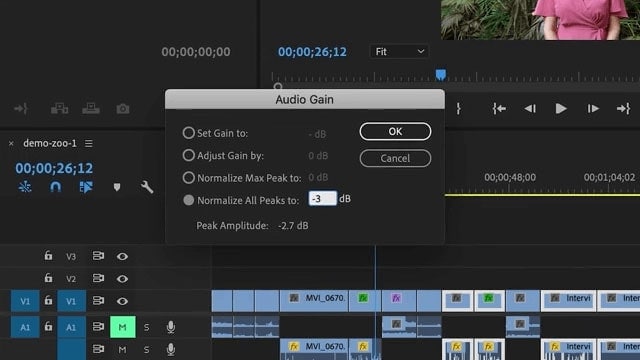Go to In point in program monitor

pyautogui.click(x=499, y=109)
